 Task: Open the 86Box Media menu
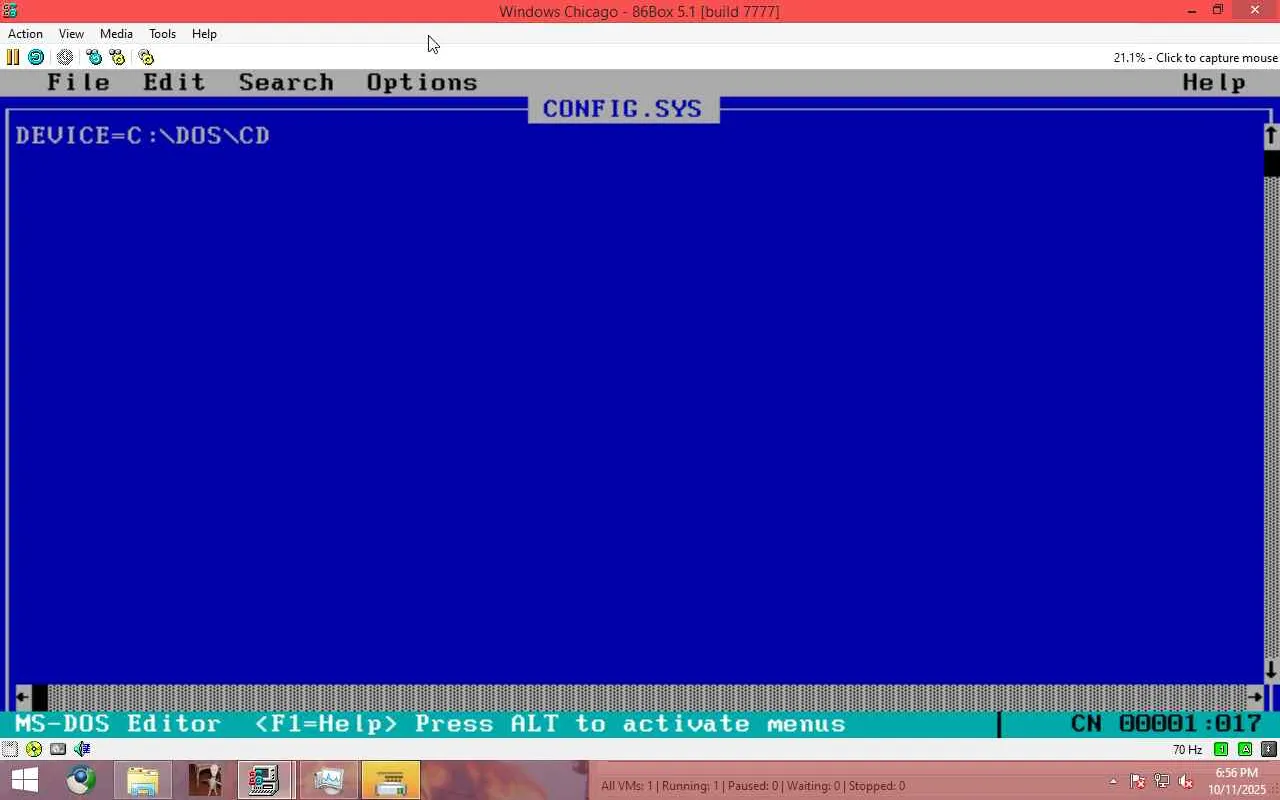click(116, 34)
